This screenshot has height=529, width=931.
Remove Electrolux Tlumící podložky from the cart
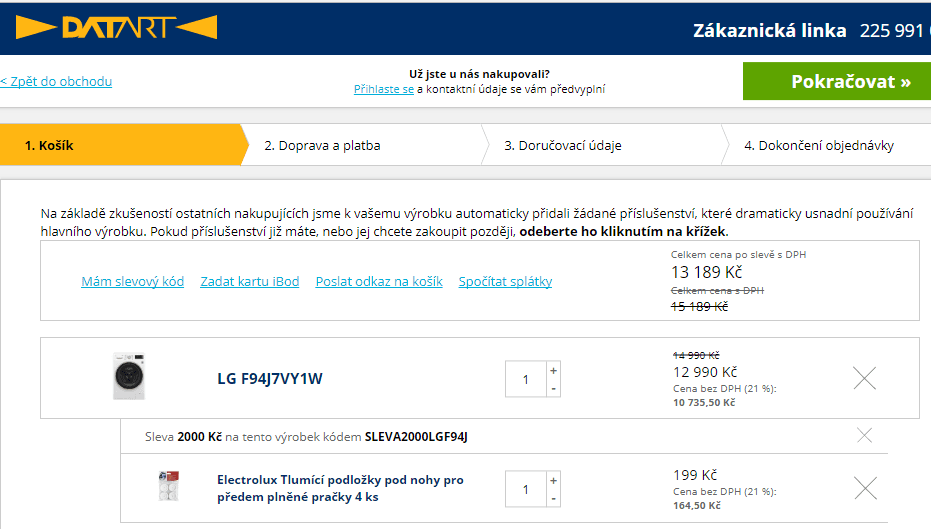pyautogui.click(x=865, y=488)
